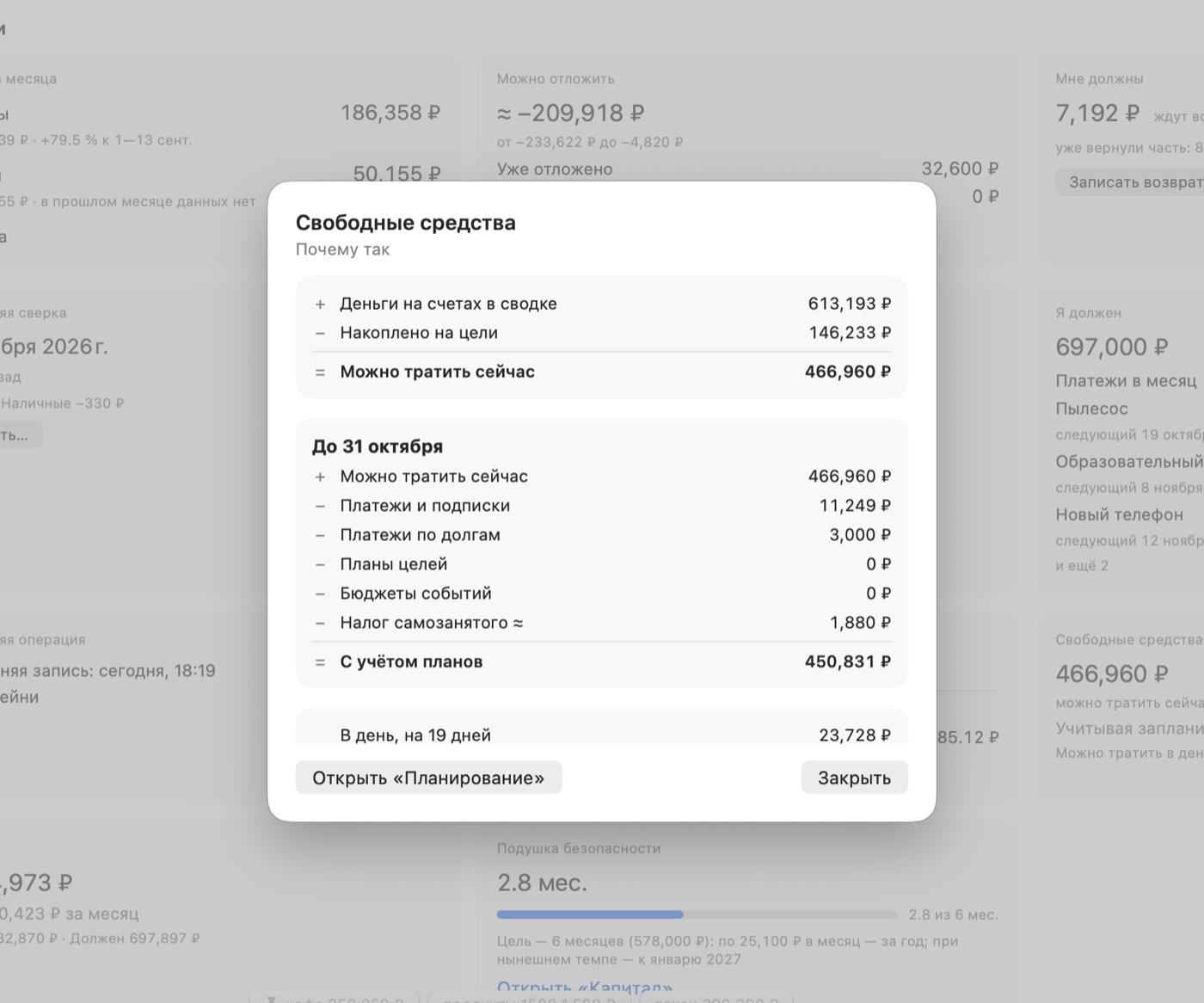
Task: Click Платежи и подписки row
Action: coord(602,506)
